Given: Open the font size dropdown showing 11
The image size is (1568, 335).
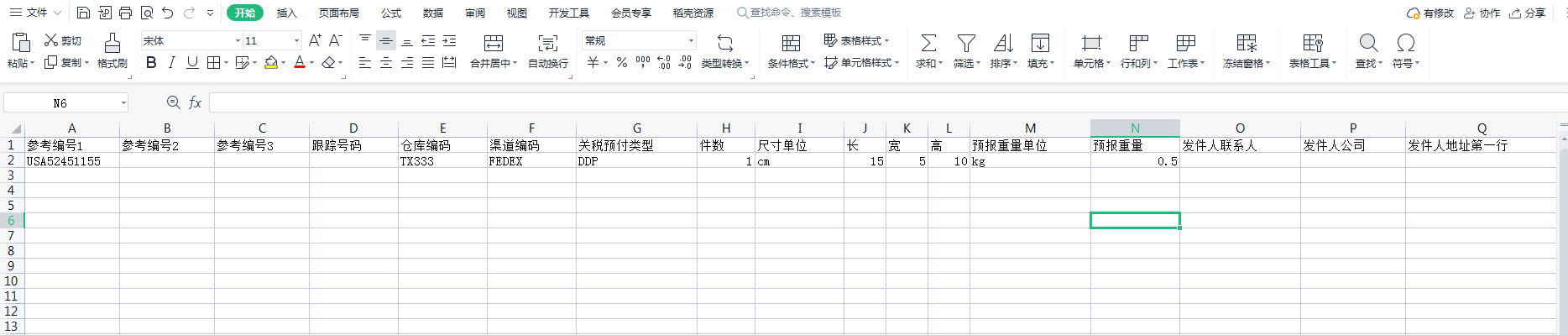Looking at the screenshot, I should pyautogui.click(x=296, y=40).
